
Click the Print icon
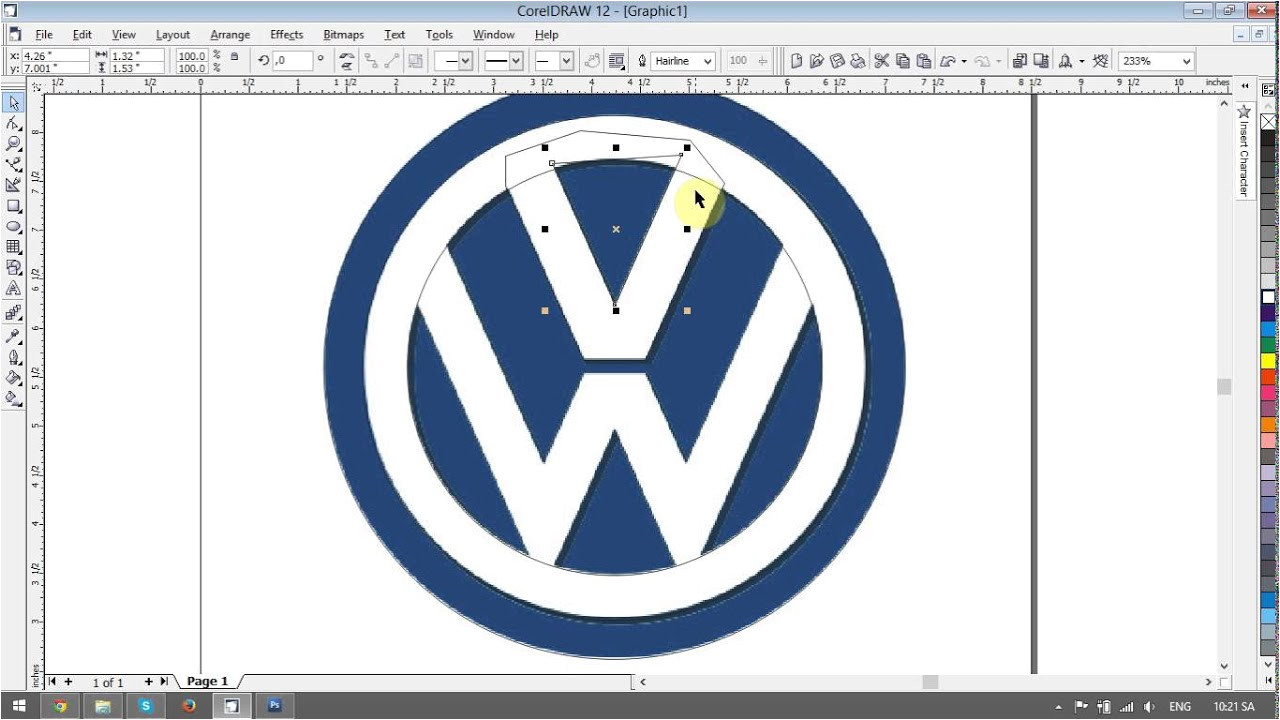point(859,61)
